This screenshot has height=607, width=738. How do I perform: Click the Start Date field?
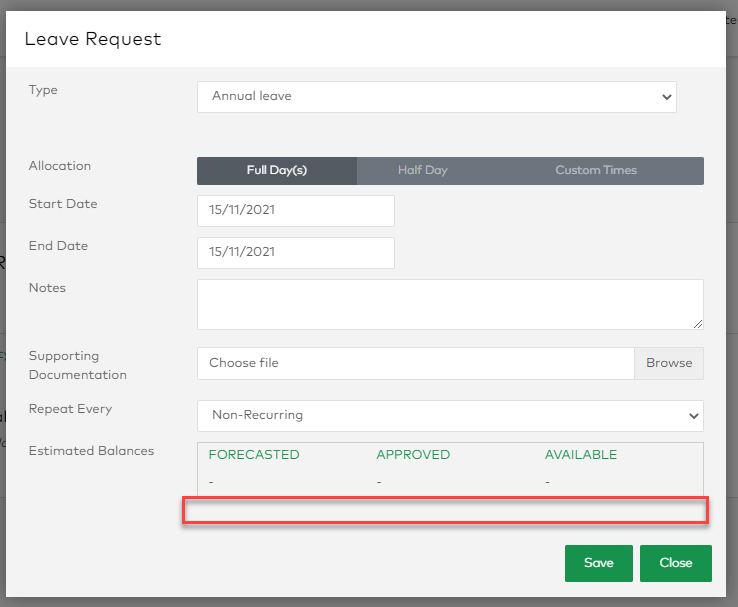[296, 211]
